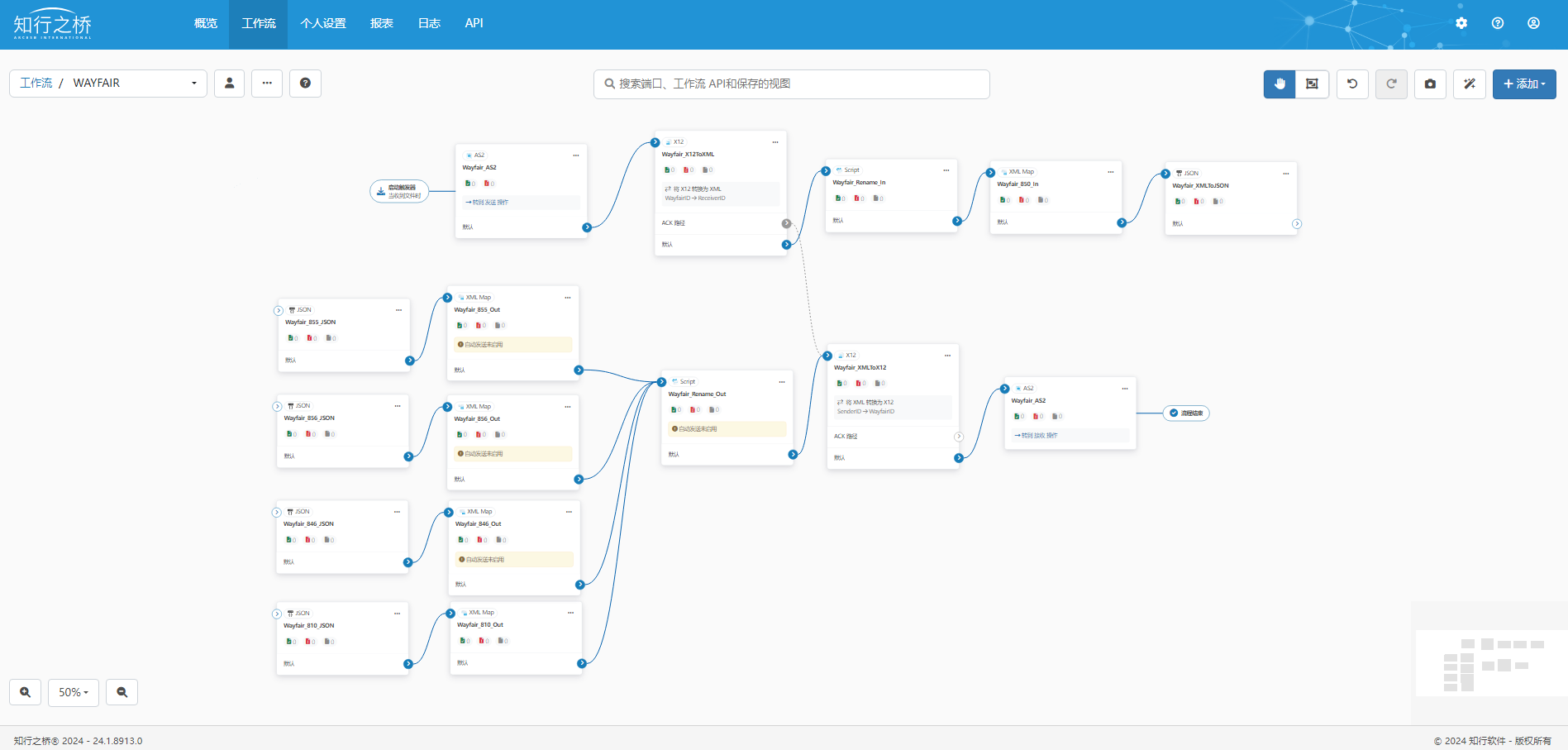Image resolution: width=1568 pixels, height=750 pixels.
Task: Click the Wayfair_Rename_In output port
Action: pyautogui.click(x=957, y=221)
